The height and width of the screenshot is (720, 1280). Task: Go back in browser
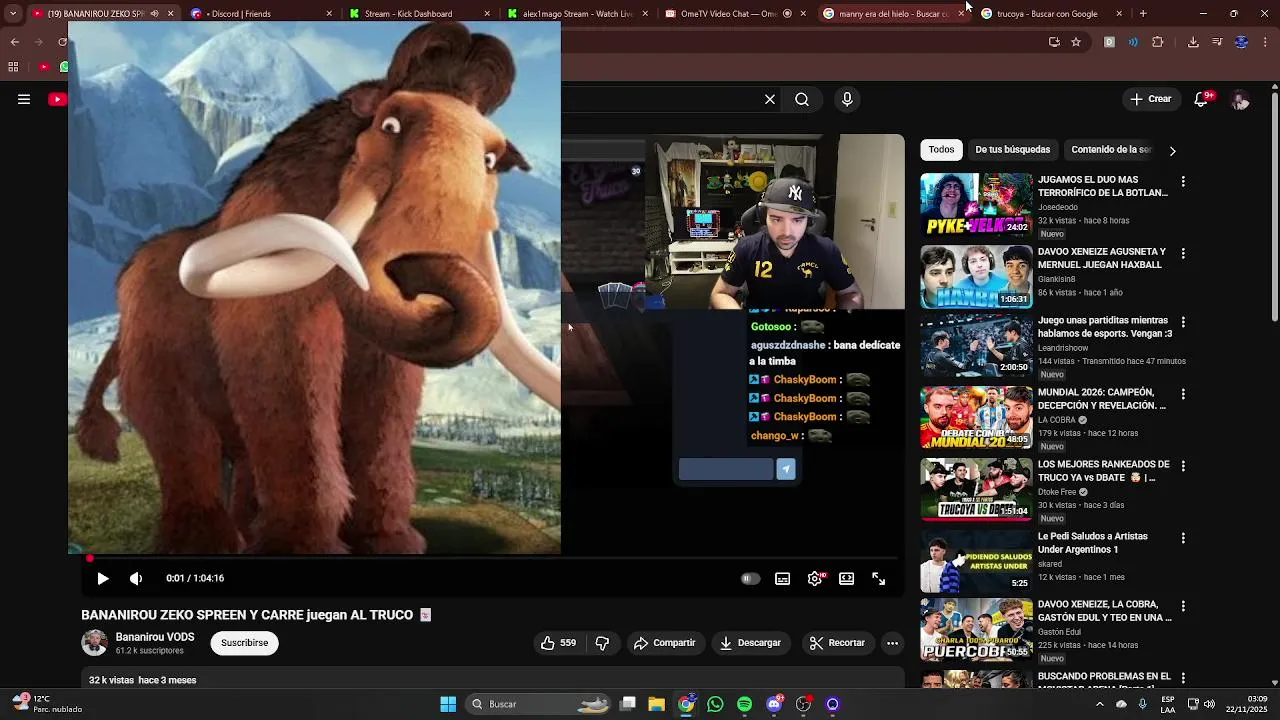(x=14, y=42)
